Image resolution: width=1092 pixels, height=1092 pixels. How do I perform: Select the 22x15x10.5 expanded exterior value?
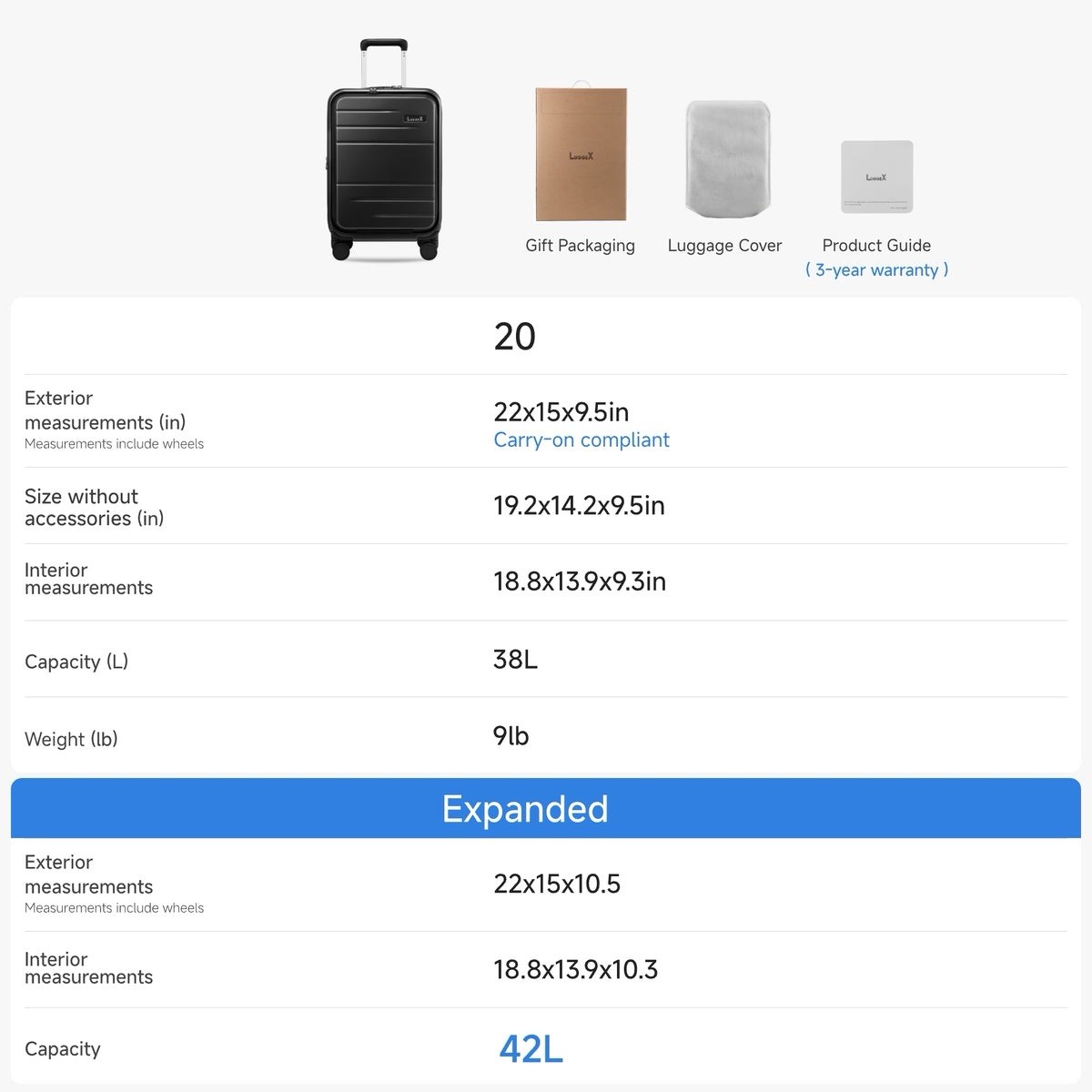coord(557,884)
